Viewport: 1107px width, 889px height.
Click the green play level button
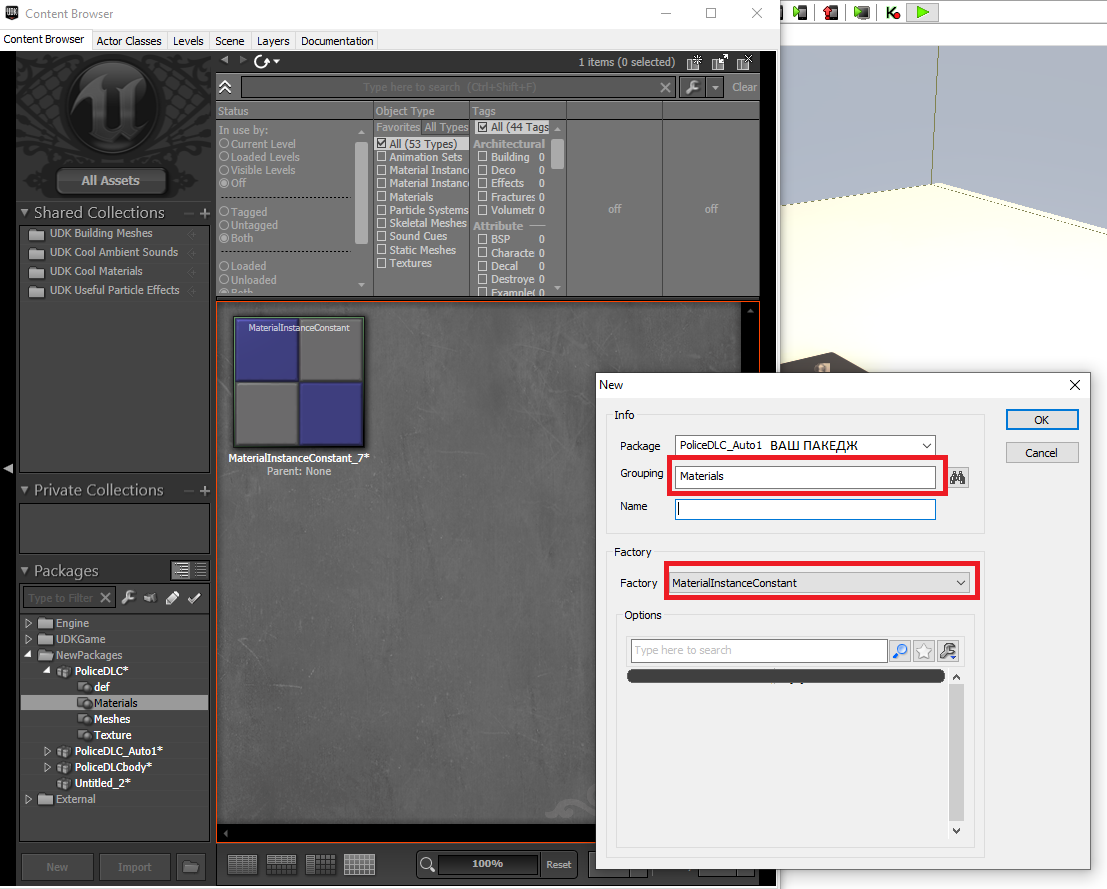click(922, 12)
